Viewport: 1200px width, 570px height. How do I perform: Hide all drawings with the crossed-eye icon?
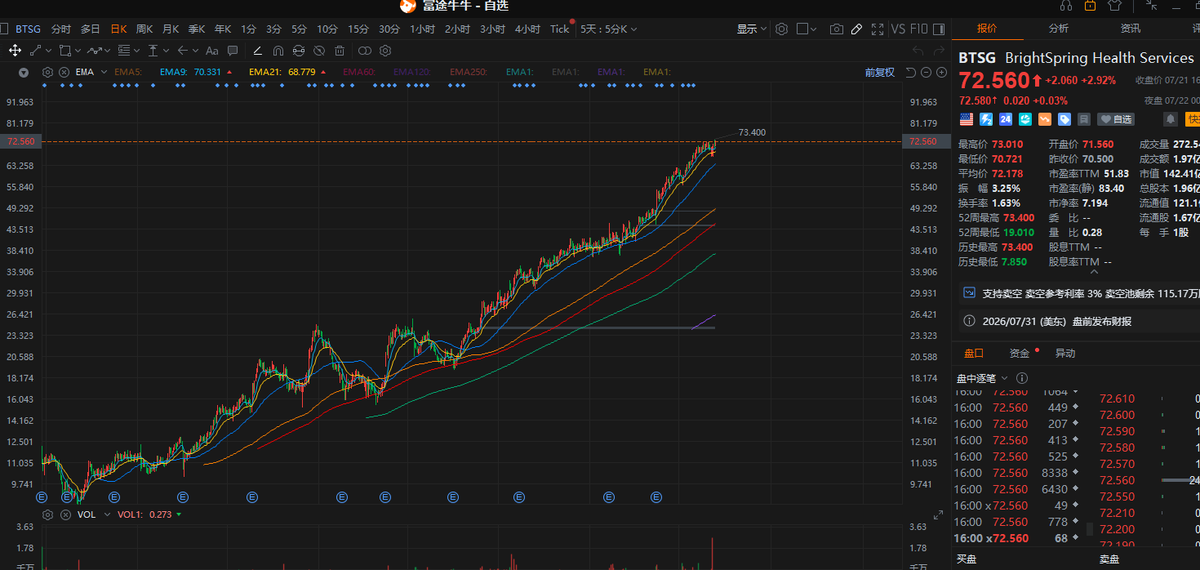[319, 51]
